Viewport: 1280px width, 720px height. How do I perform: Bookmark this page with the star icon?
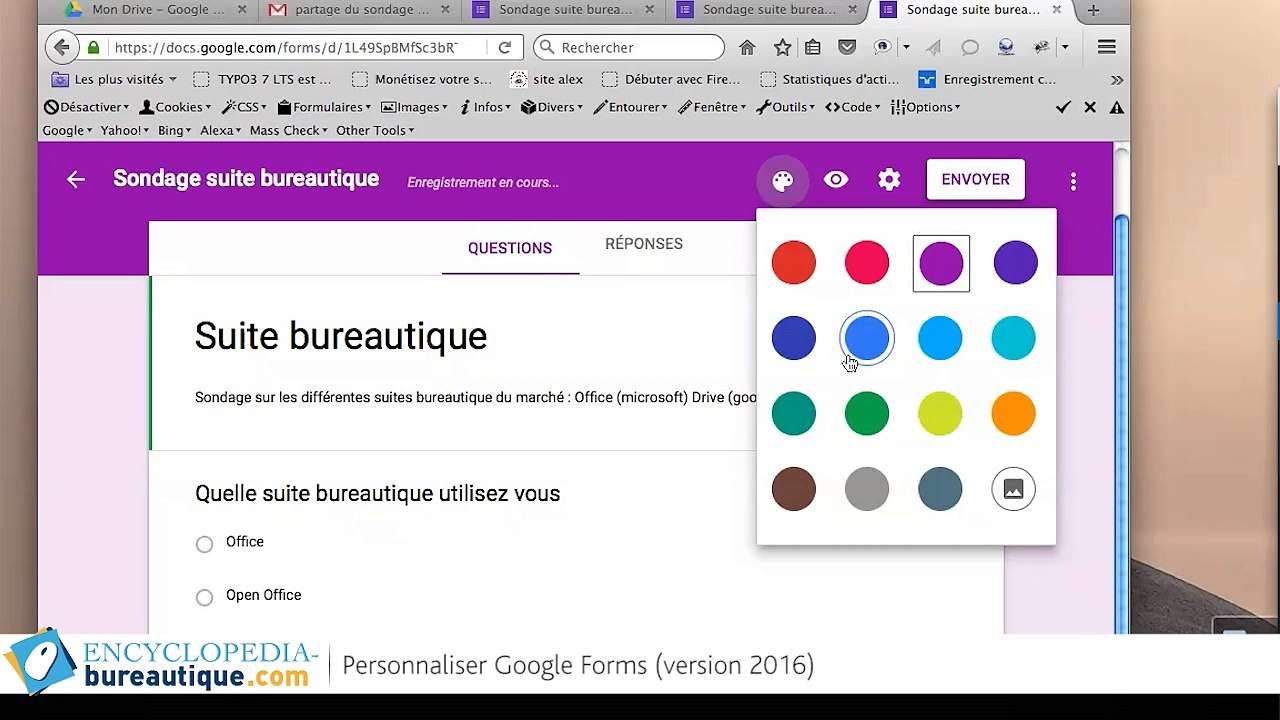click(782, 47)
